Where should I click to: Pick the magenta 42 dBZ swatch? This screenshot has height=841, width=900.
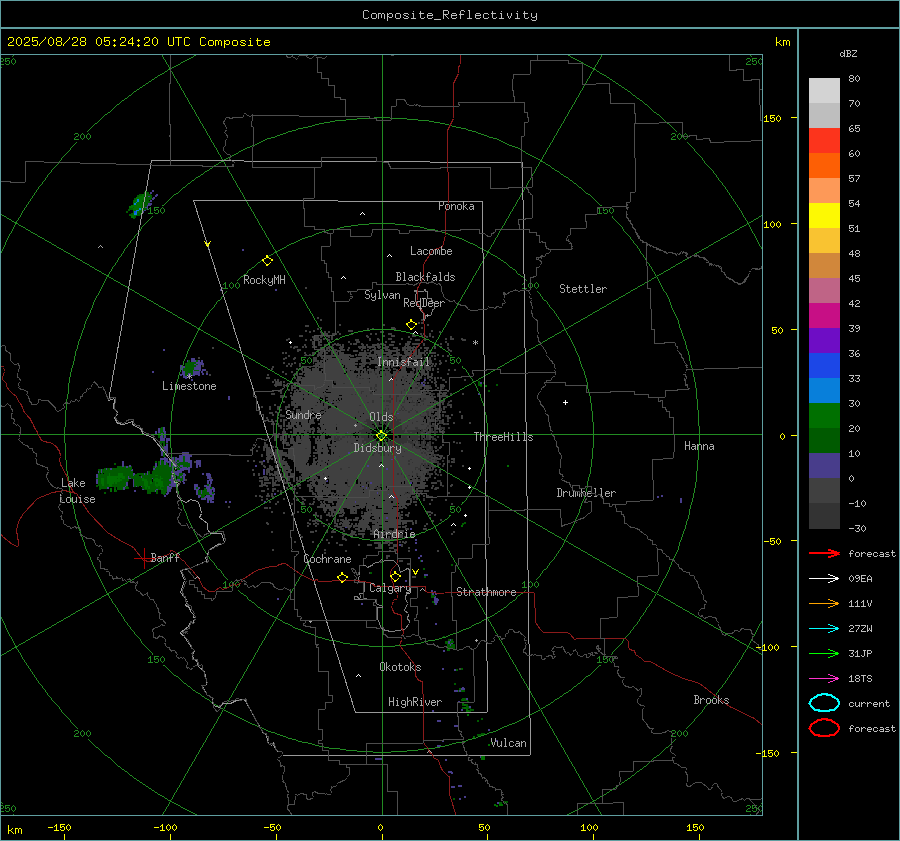(x=824, y=315)
